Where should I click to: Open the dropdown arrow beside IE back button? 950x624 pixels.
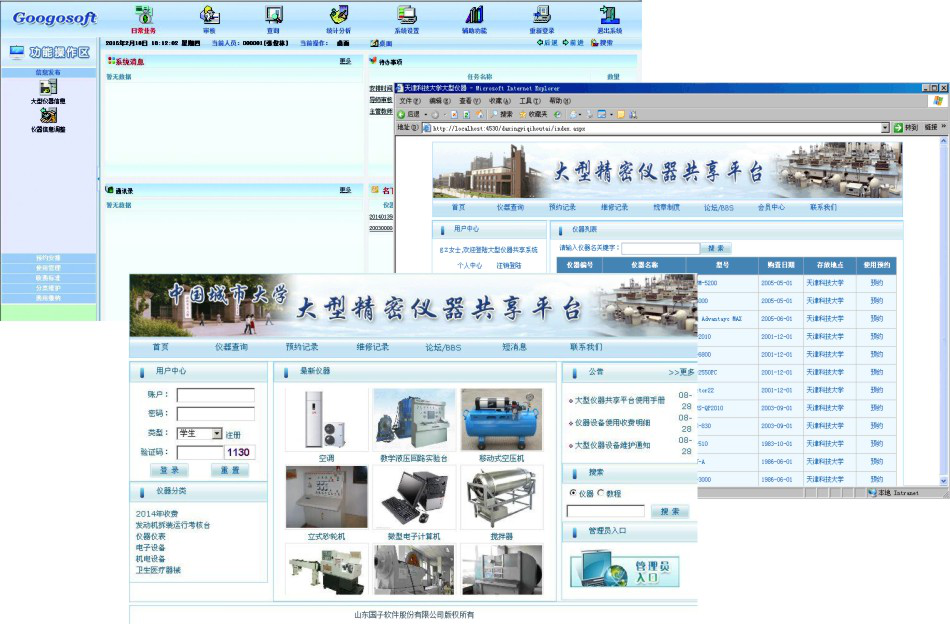tap(425, 114)
